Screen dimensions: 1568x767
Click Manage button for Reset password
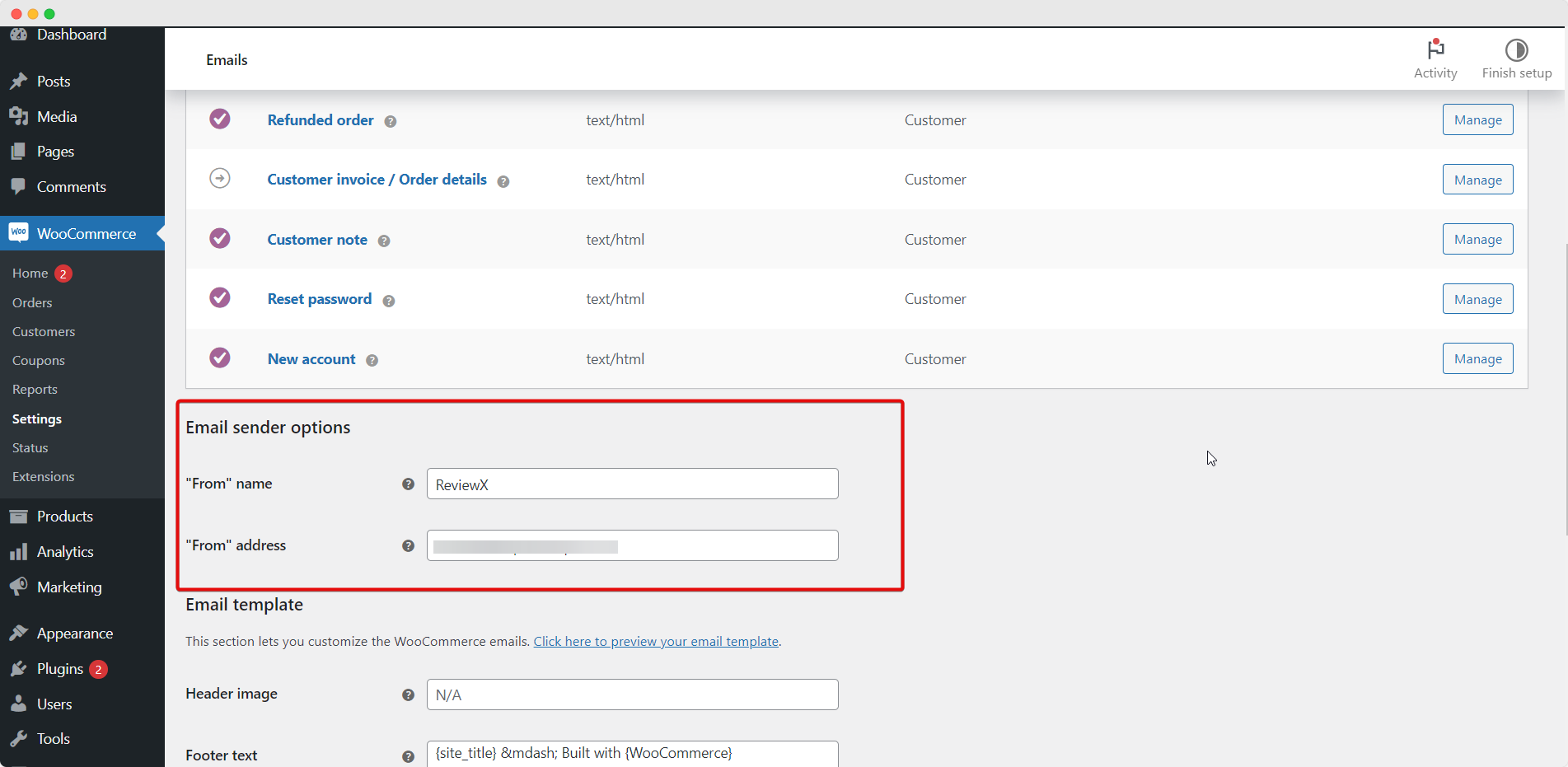[x=1477, y=299]
